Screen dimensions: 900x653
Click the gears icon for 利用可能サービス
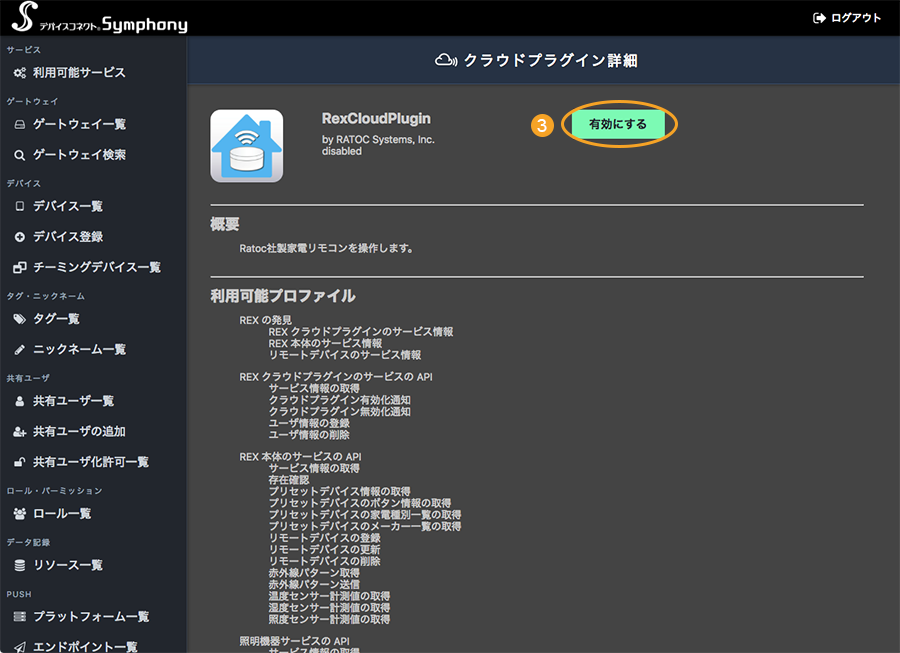[20, 73]
